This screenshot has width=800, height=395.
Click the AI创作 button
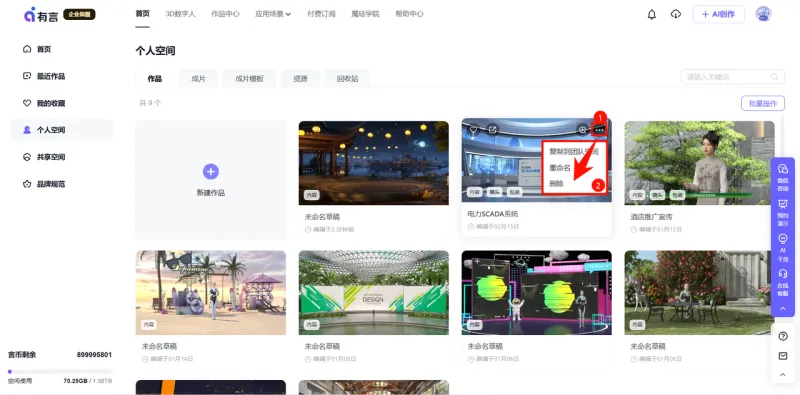click(x=718, y=14)
